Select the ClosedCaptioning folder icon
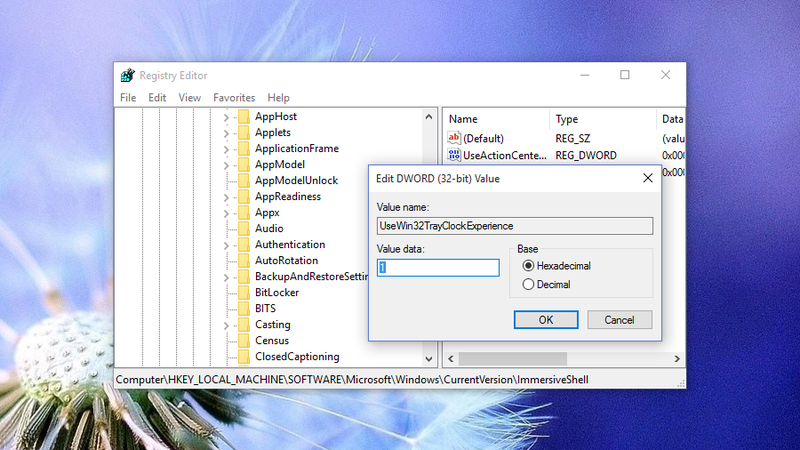This screenshot has width=800, height=450. coord(244,357)
